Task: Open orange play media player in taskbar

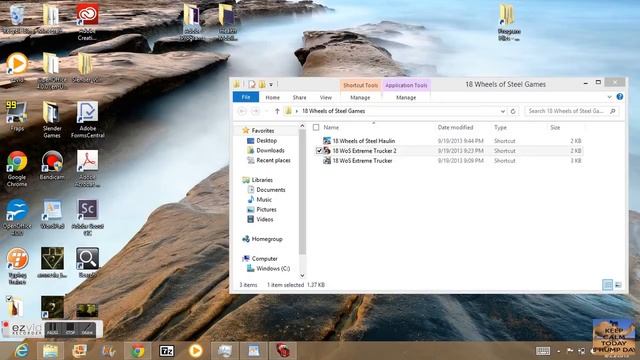Action: coord(196,351)
